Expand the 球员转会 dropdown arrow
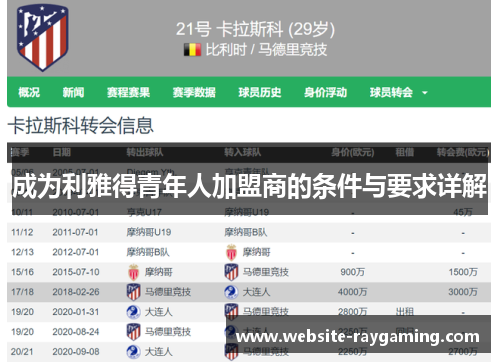 tap(425, 93)
